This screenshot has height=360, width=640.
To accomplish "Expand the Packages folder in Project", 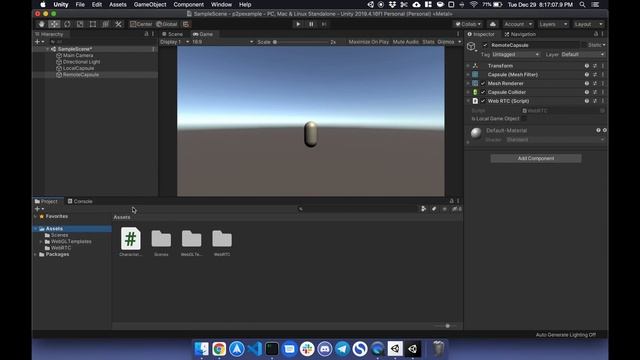I will [36, 254].
